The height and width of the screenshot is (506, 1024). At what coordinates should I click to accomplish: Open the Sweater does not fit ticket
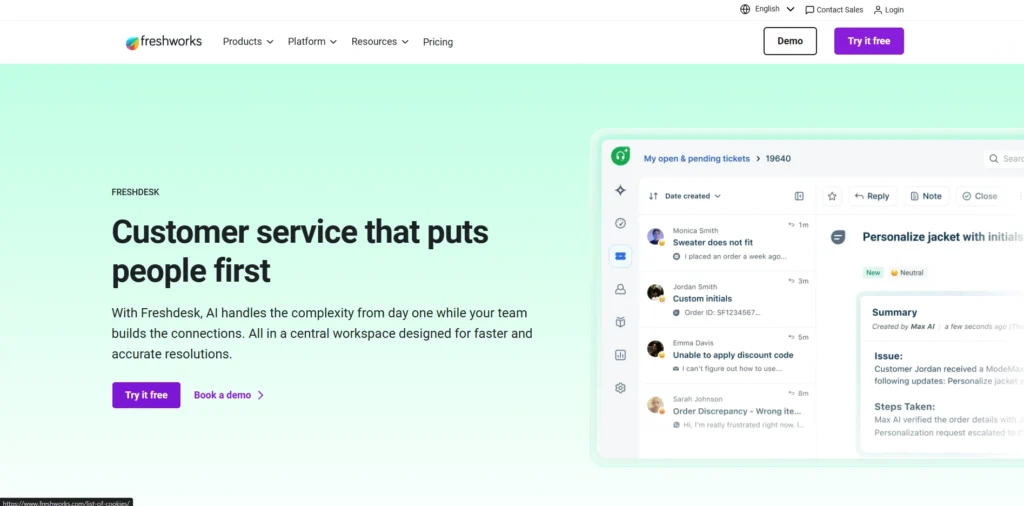[x=712, y=242]
